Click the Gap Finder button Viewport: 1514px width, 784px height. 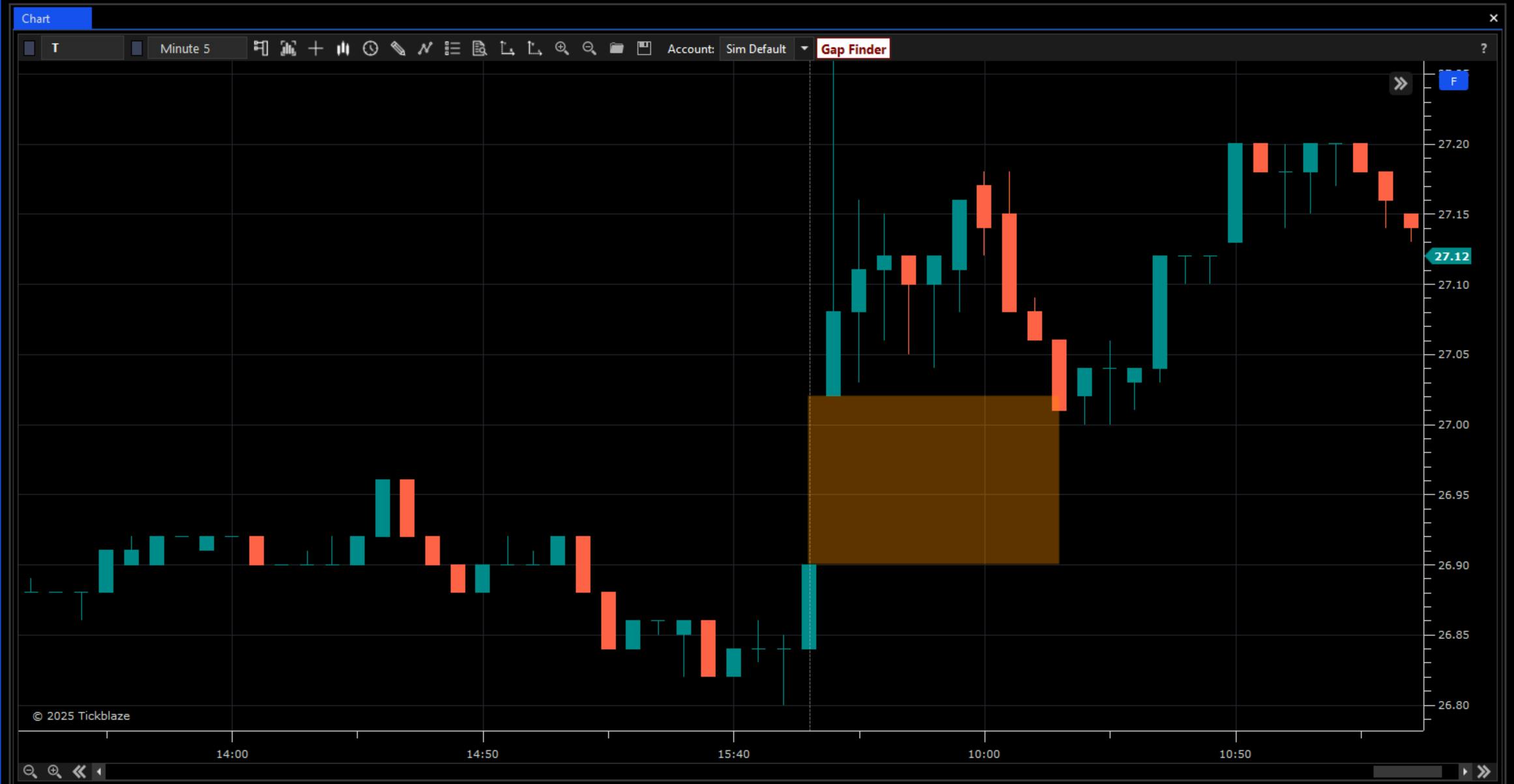(853, 49)
